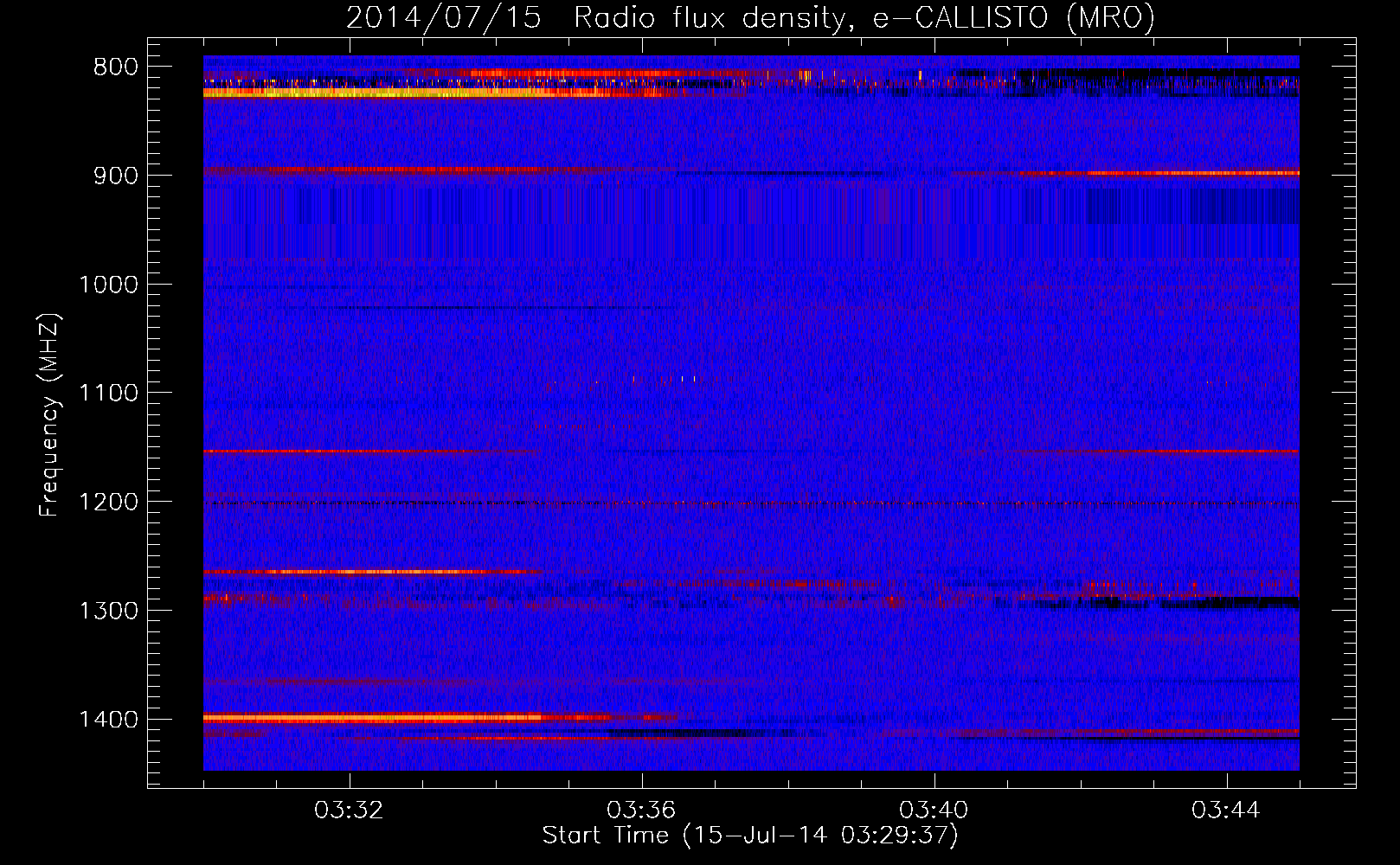Select the '1000' frequency axis label
Image resolution: width=1400 pixels, height=865 pixels.
tap(108, 285)
